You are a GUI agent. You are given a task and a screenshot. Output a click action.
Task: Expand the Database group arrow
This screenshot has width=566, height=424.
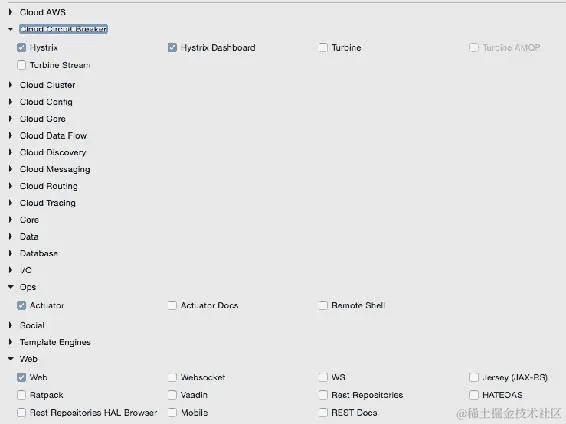coord(10,253)
